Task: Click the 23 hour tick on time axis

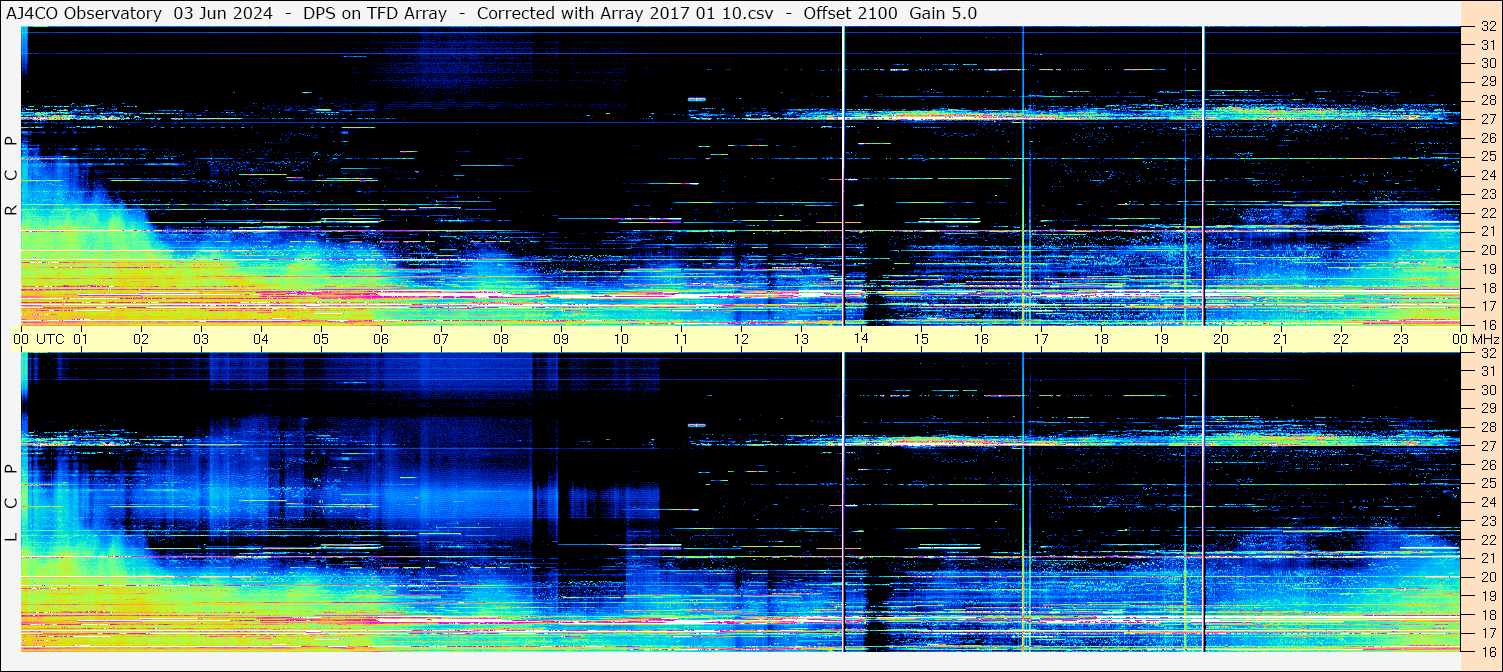Action: click(x=1401, y=339)
